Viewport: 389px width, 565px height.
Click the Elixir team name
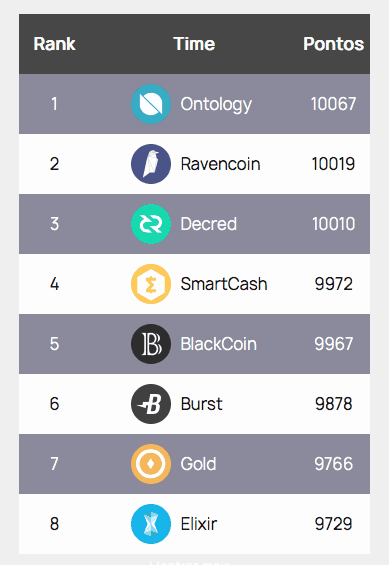click(199, 524)
